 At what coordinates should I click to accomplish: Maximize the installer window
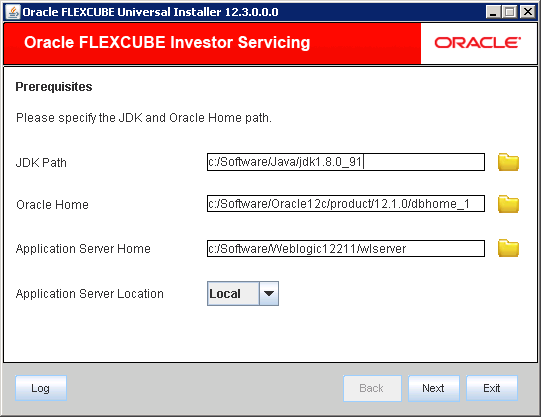pyautogui.click(x=510, y=12)
